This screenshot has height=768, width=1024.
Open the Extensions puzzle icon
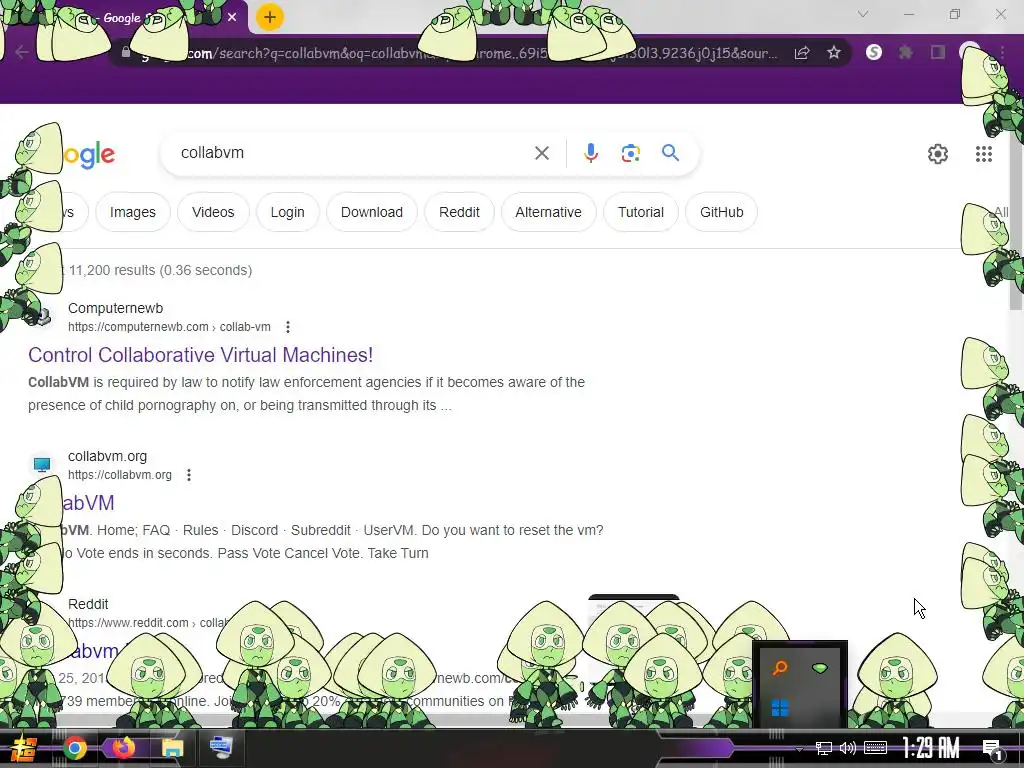906,52
